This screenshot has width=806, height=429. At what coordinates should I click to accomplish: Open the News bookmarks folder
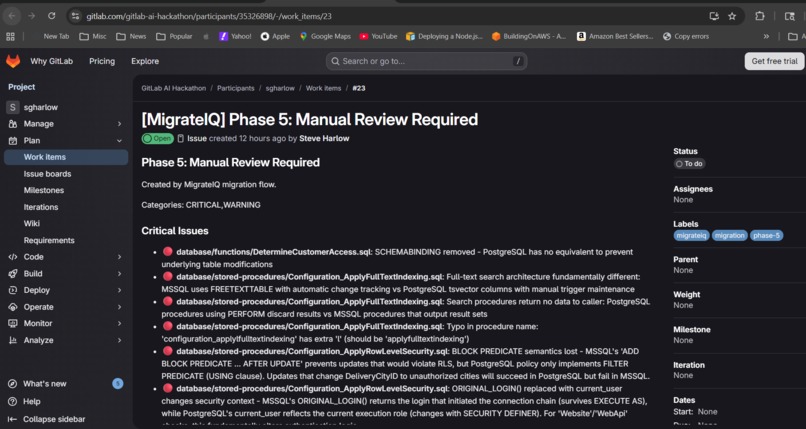(131, 36)
